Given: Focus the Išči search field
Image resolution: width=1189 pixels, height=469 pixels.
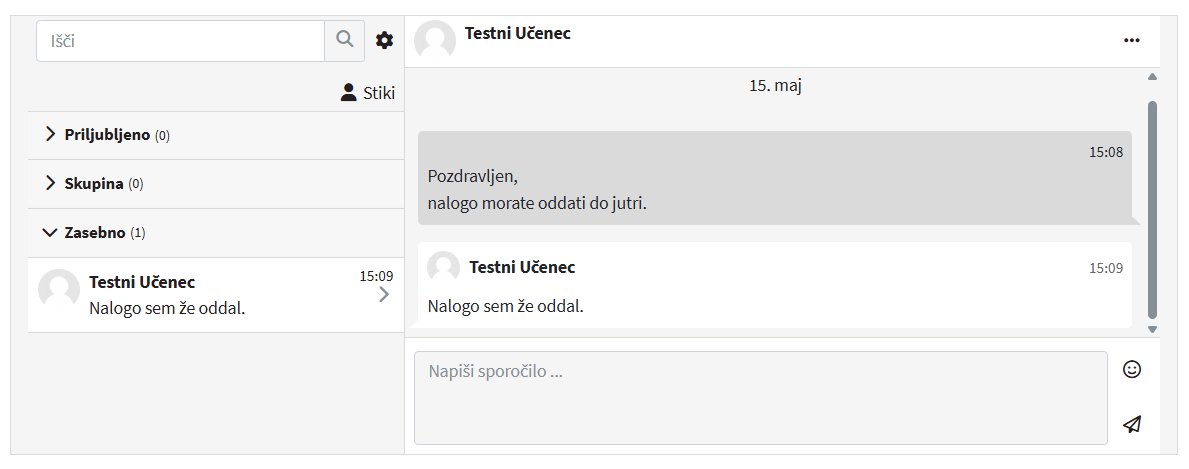Looking at the screenshot, I should (180, 41).
